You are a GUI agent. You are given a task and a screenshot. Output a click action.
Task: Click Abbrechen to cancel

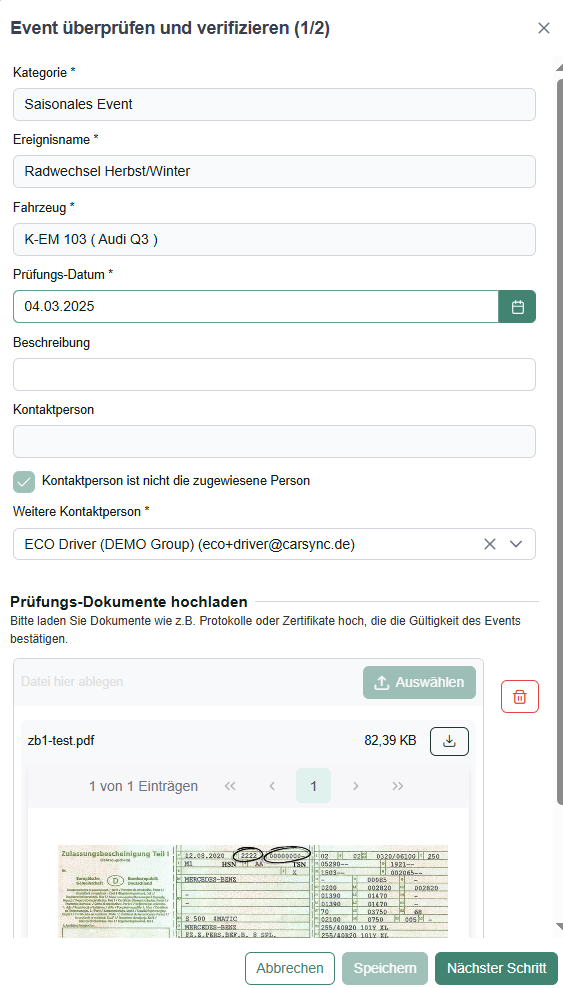click(290, 968)
